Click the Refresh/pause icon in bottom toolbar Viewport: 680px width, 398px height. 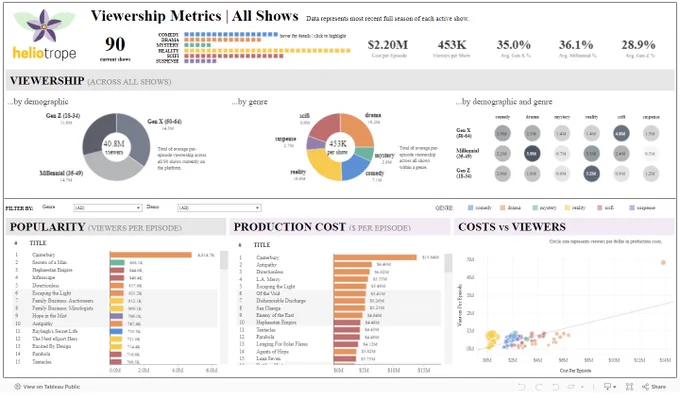[571, 387]
